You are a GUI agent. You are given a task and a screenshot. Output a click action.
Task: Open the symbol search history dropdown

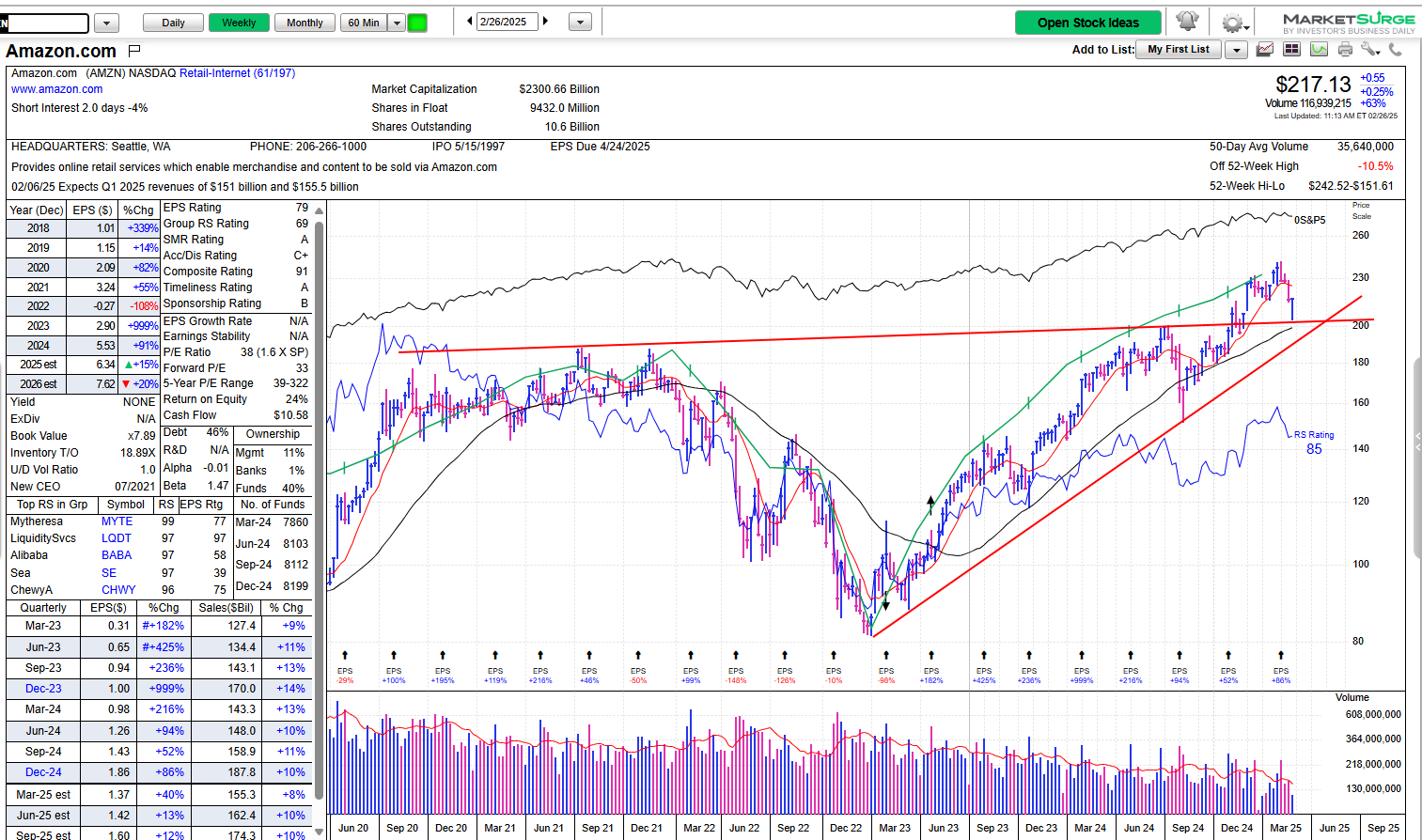107,23
